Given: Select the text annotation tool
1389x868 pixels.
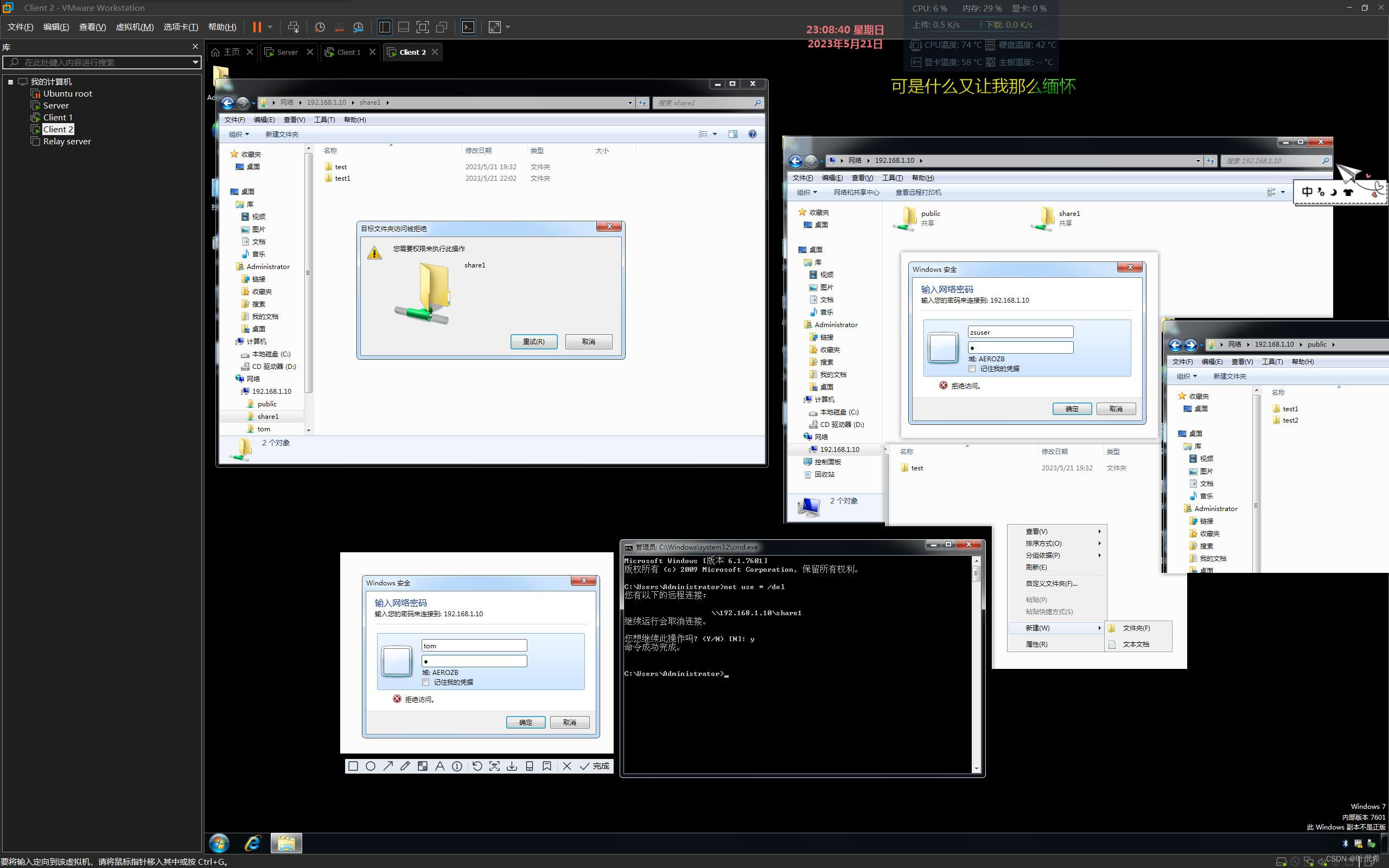Looking at the screenshot, I should pyautogui.click(x=439, y=766).
